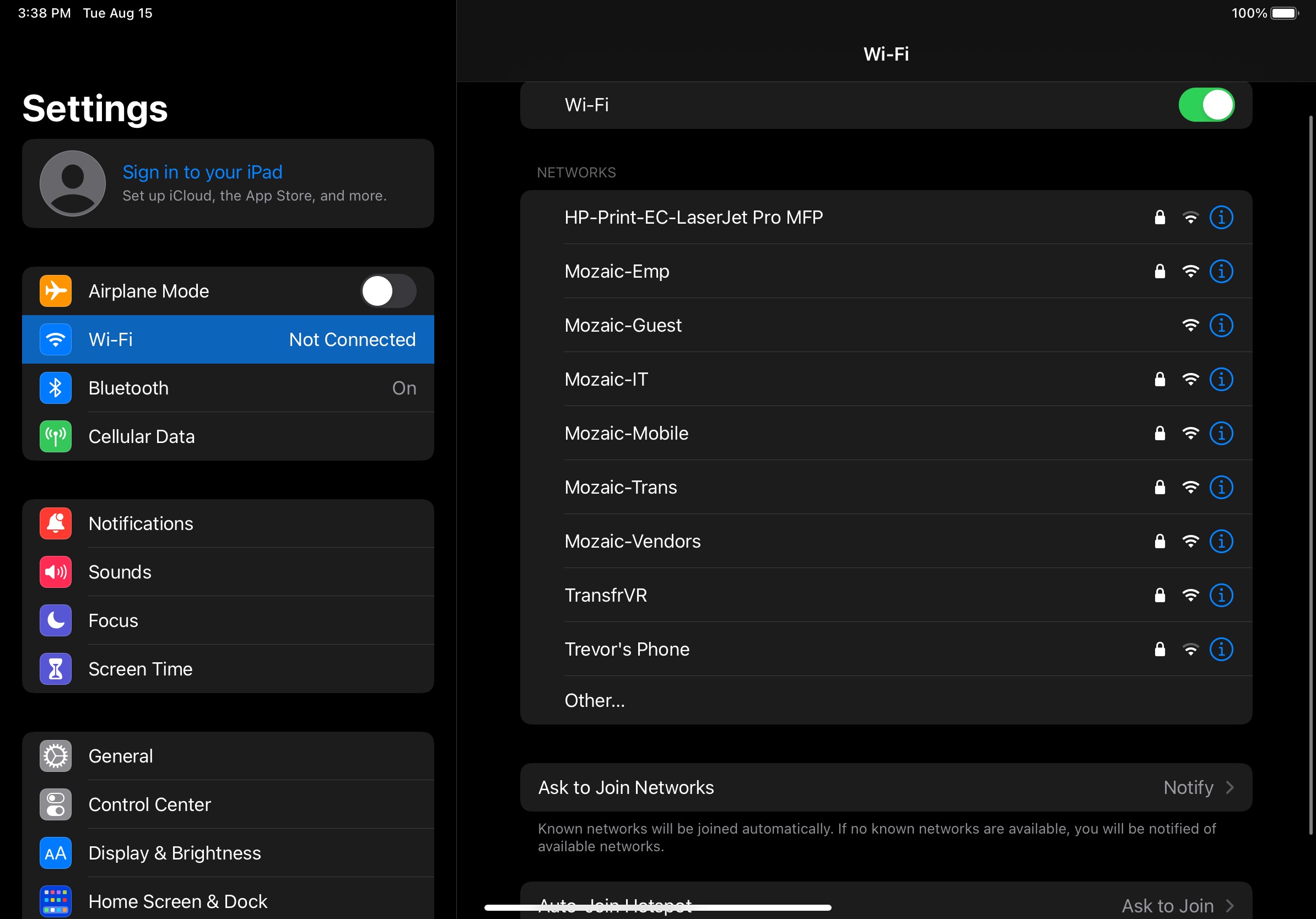
Task: Open the General settings section
Action: pos(120,756)
